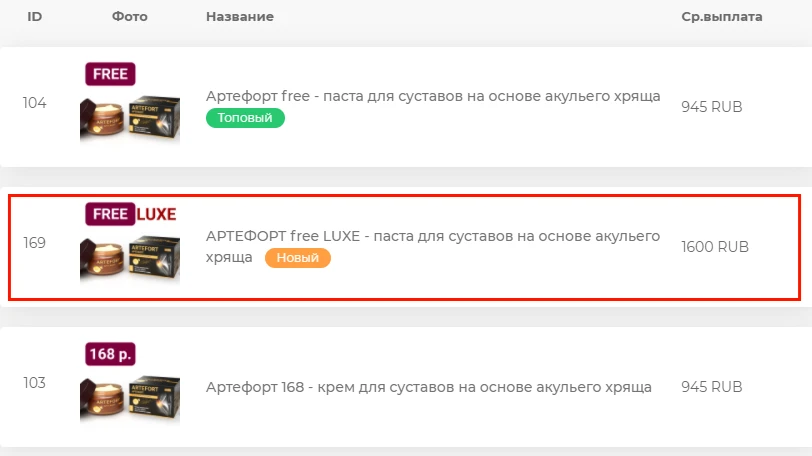Select offer ID 104
Image resolution: width=812 pixels, height=456 pixels.
coord(35,102)
